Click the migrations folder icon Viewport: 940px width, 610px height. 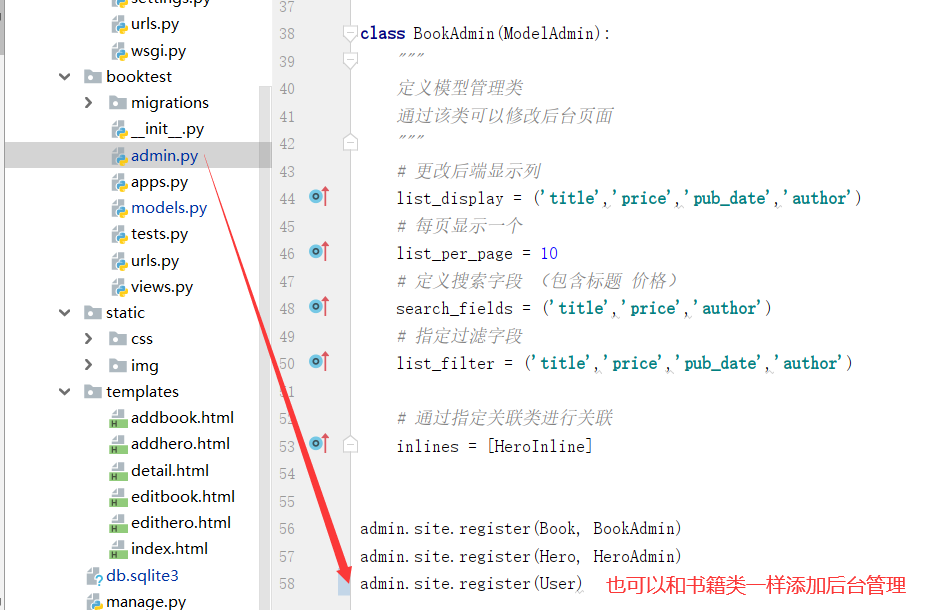[x=118, y=102]
